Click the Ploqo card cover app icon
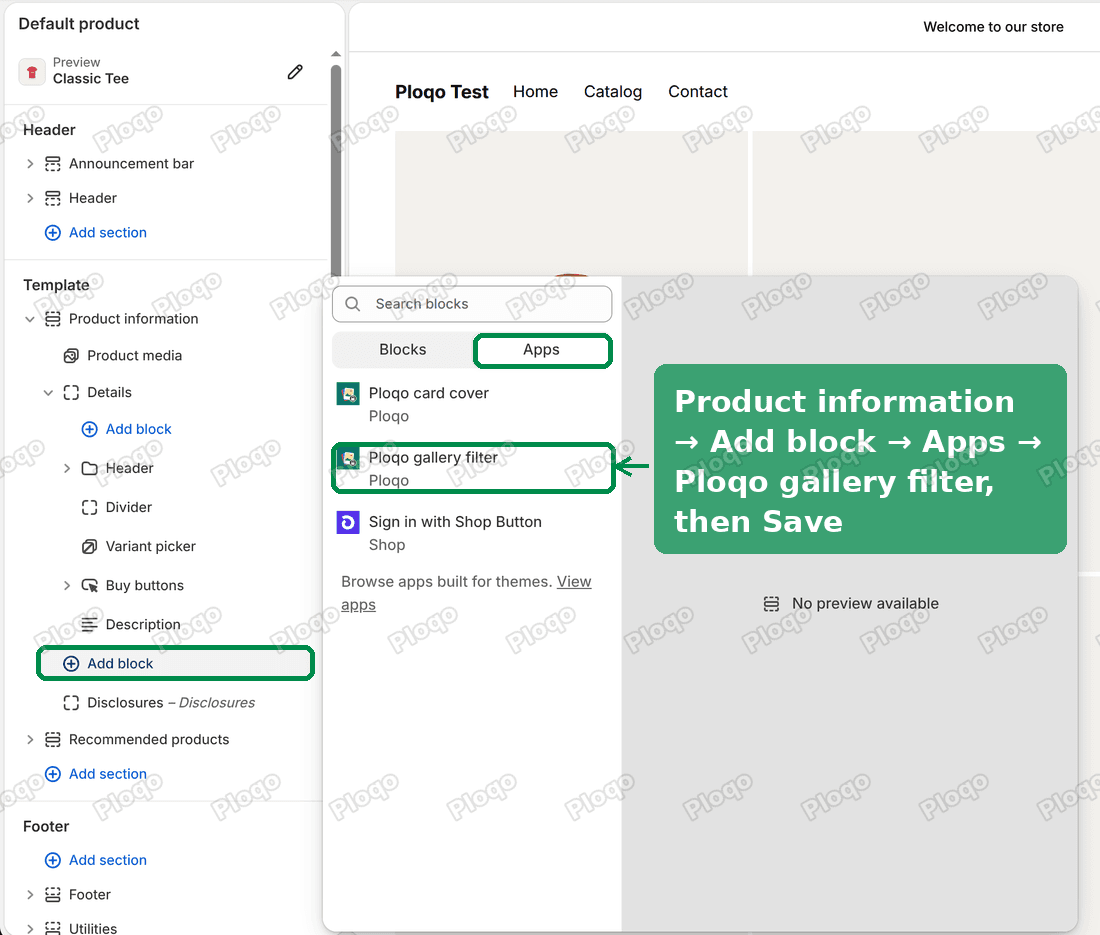 click(x=348, y=393)
